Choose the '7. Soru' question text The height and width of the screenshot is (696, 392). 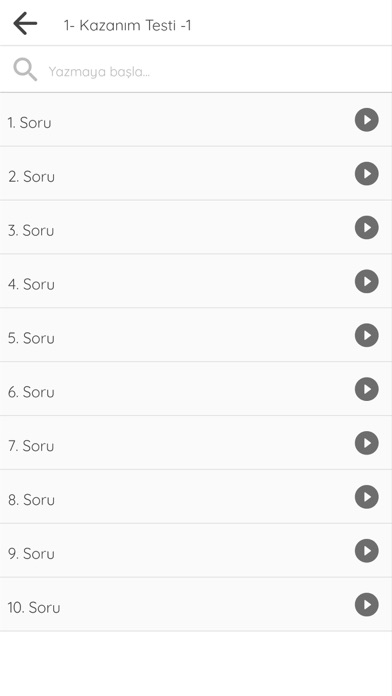pos(31,446)
